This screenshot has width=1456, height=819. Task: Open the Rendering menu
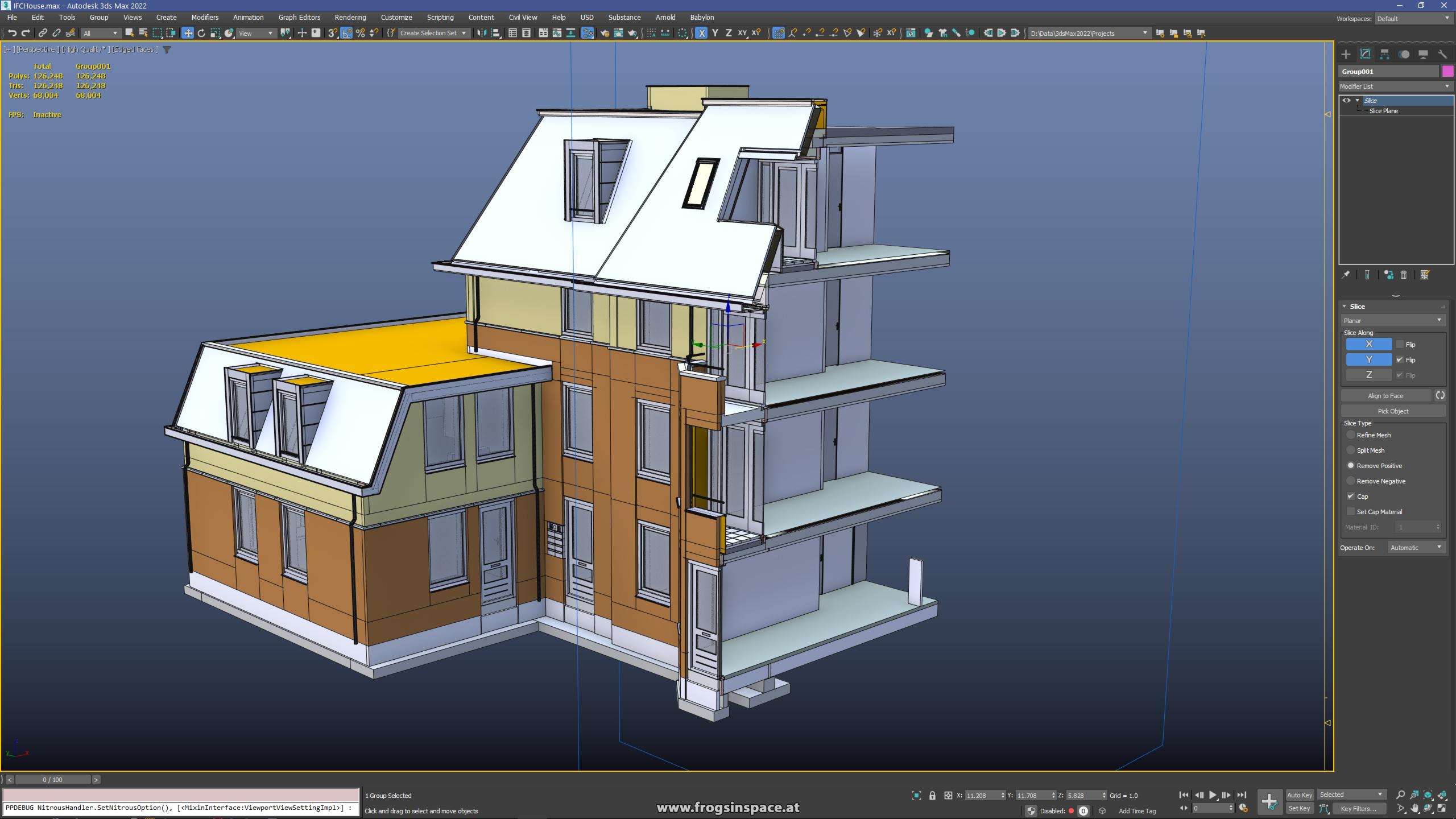[x=350, y=18]
